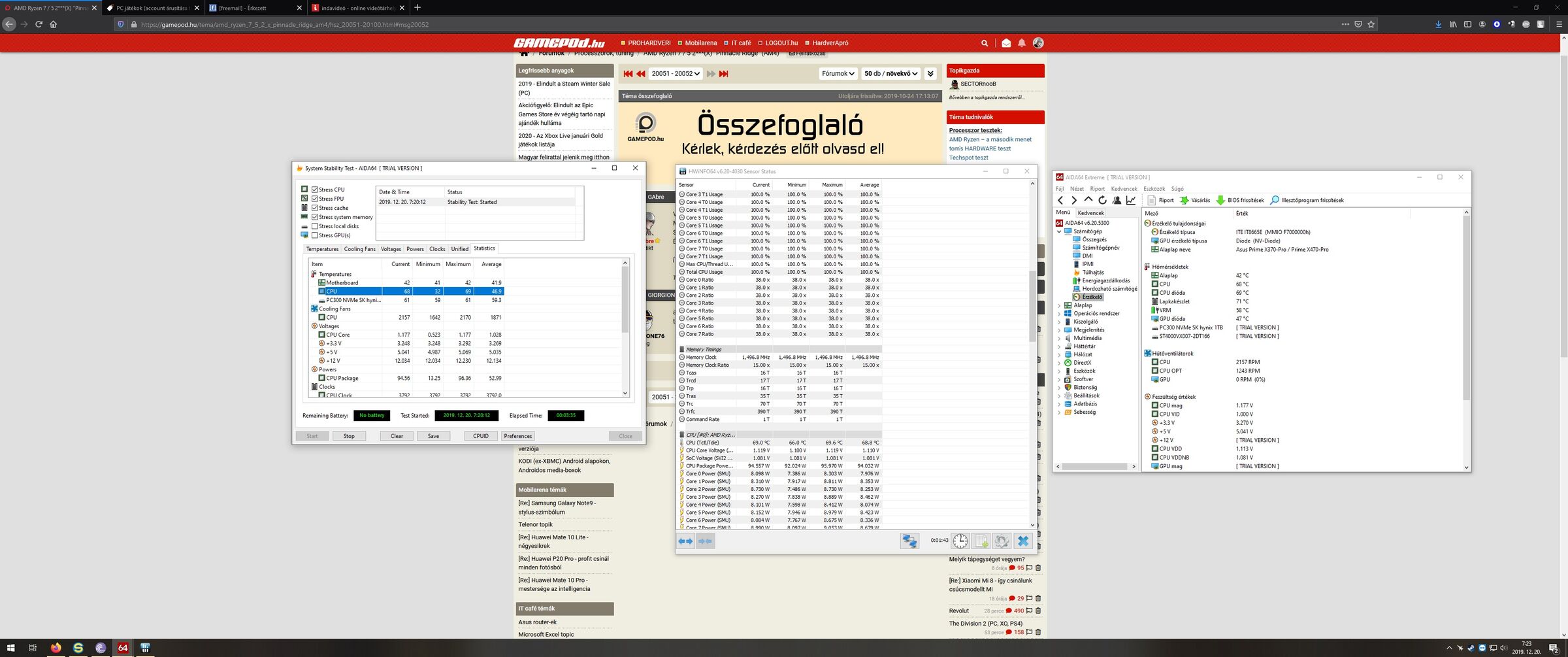Click Clear button in Stability Test

(397, 436)
